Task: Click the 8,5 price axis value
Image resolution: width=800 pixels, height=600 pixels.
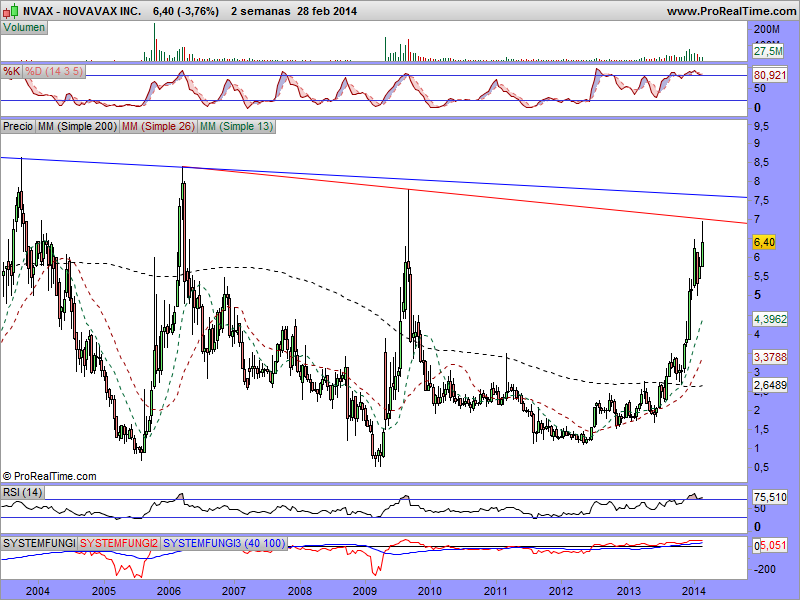Action: pos(761,163)
